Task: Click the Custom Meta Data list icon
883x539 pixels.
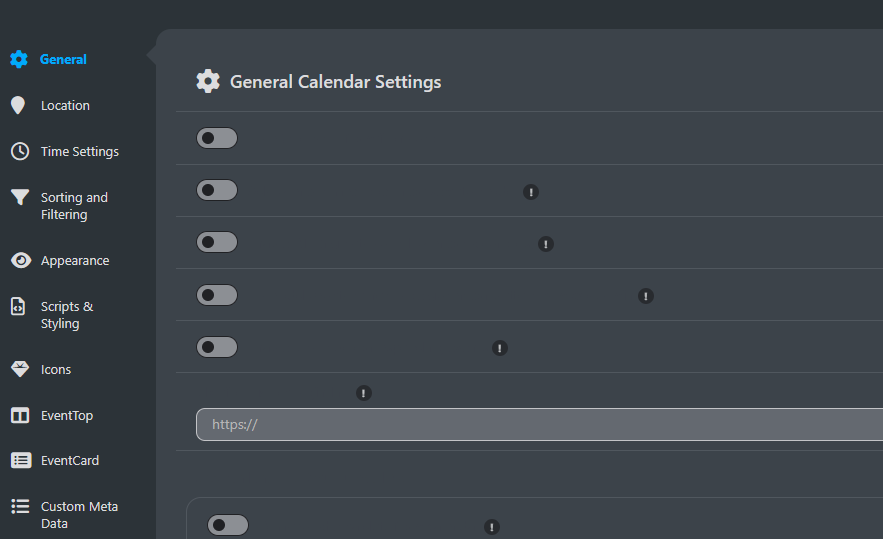Action: click(x=20, y=506)
